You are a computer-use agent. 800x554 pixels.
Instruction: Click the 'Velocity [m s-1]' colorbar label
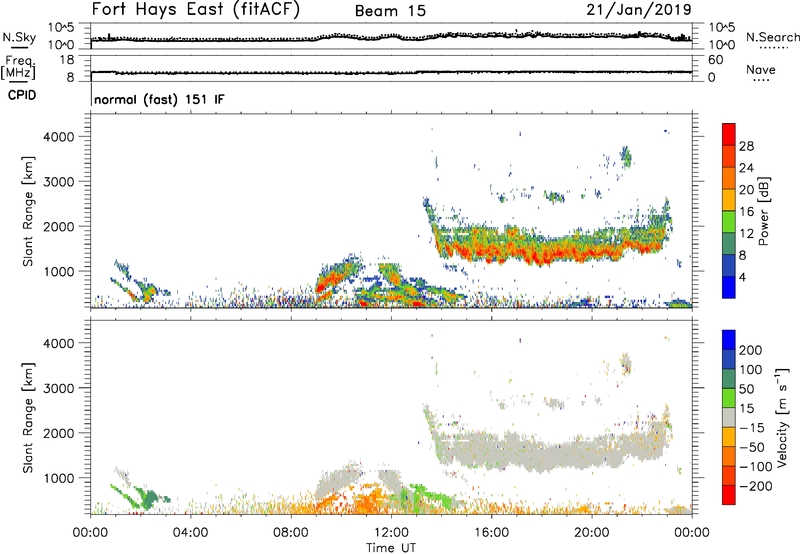(782, 417)
